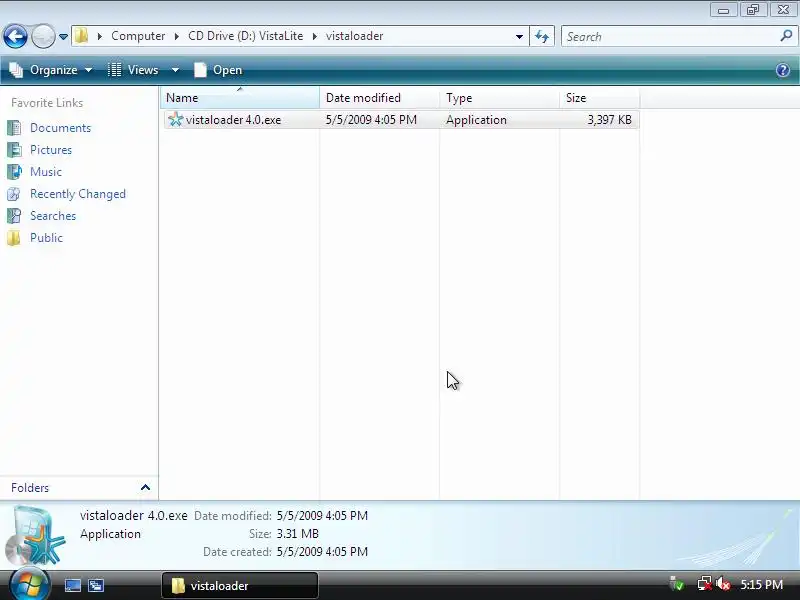Screen dimensions: 800x600
Task: Open the Organize menu
Action: [51, 70]
